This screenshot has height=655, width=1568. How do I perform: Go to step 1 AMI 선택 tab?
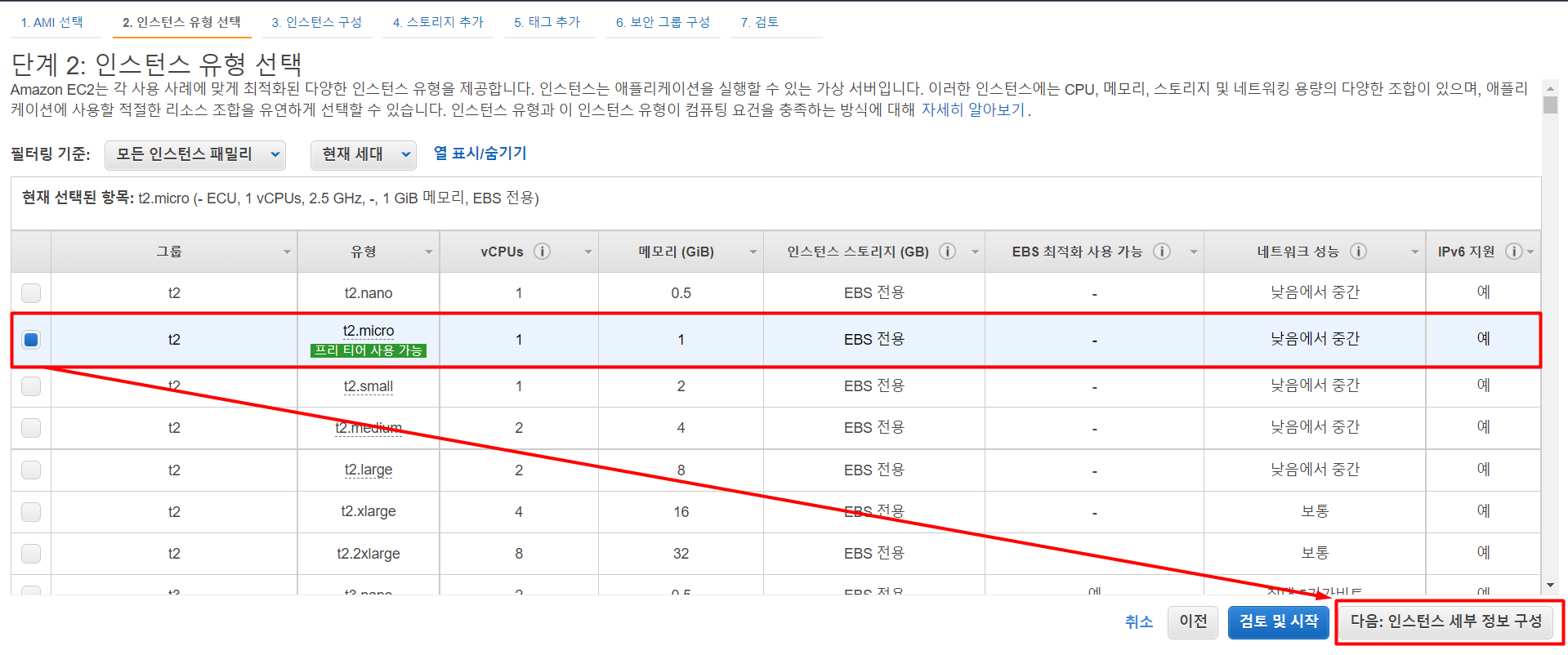pyautogui.click(x=52, y=22)
